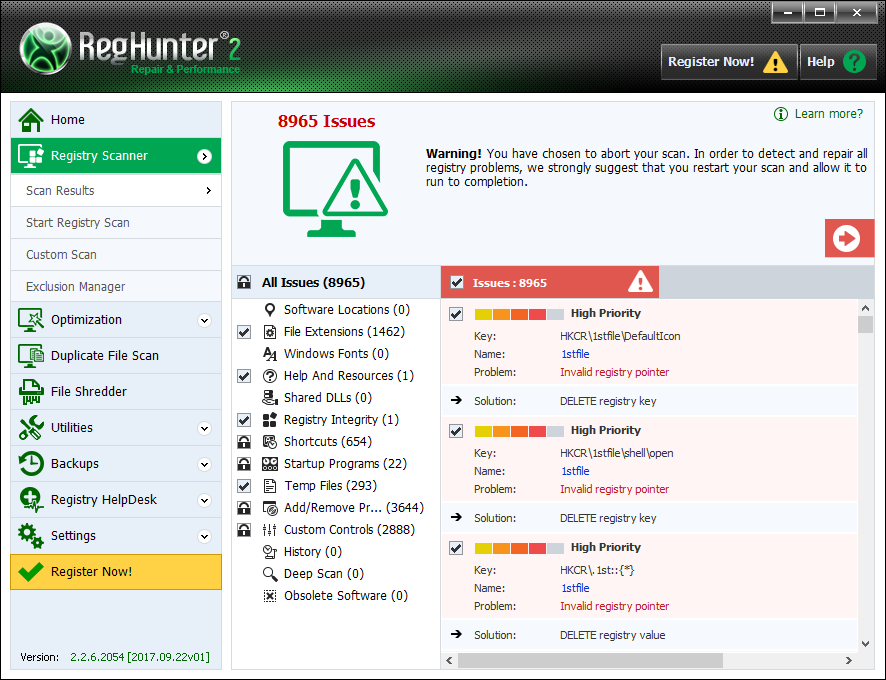The image size is (886, 680).
Task: Toggle the Help And Resources checkbox
Action: tap(244, 376)
